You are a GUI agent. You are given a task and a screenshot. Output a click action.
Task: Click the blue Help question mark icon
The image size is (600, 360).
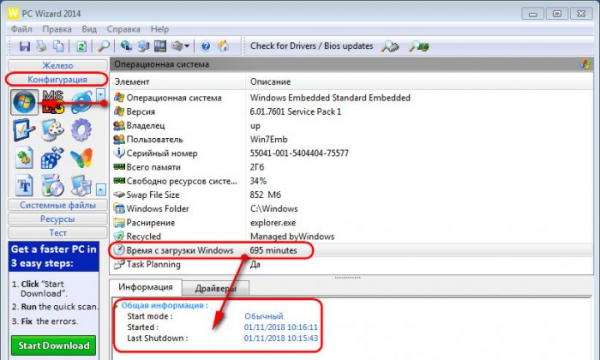pyautogui.click(x=206, y=46)
